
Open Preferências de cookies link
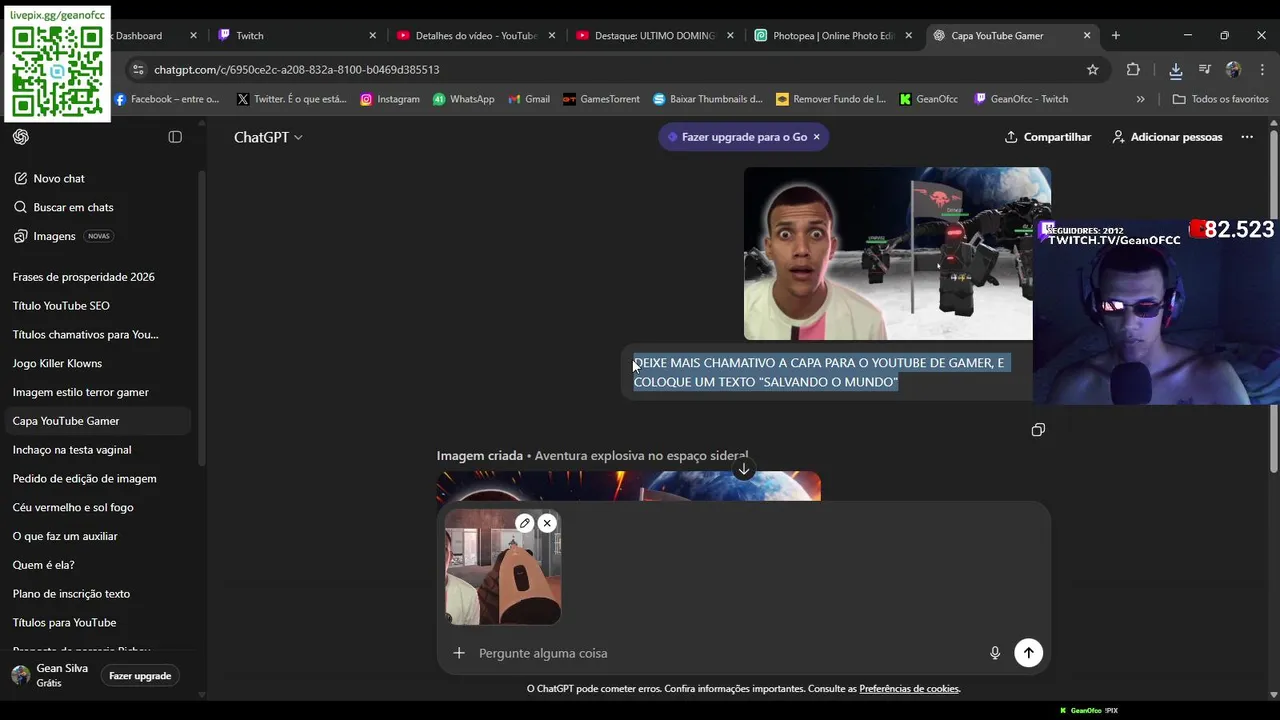(x=909, y=689)
